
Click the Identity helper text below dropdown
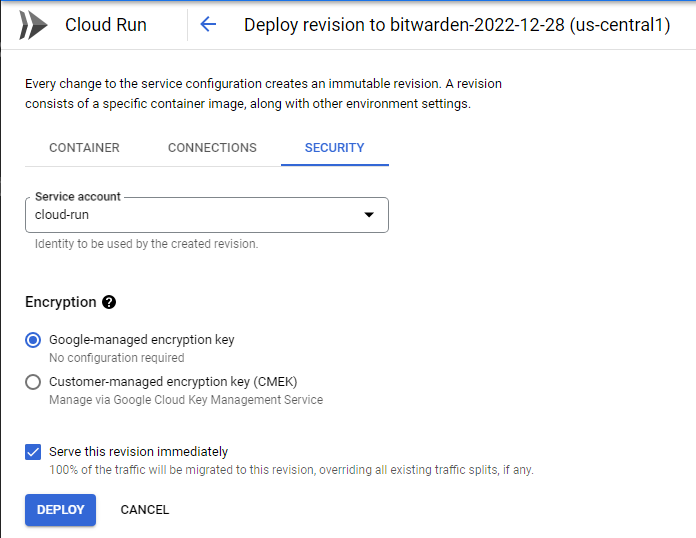pyautogui.click(x=146, y=244)
